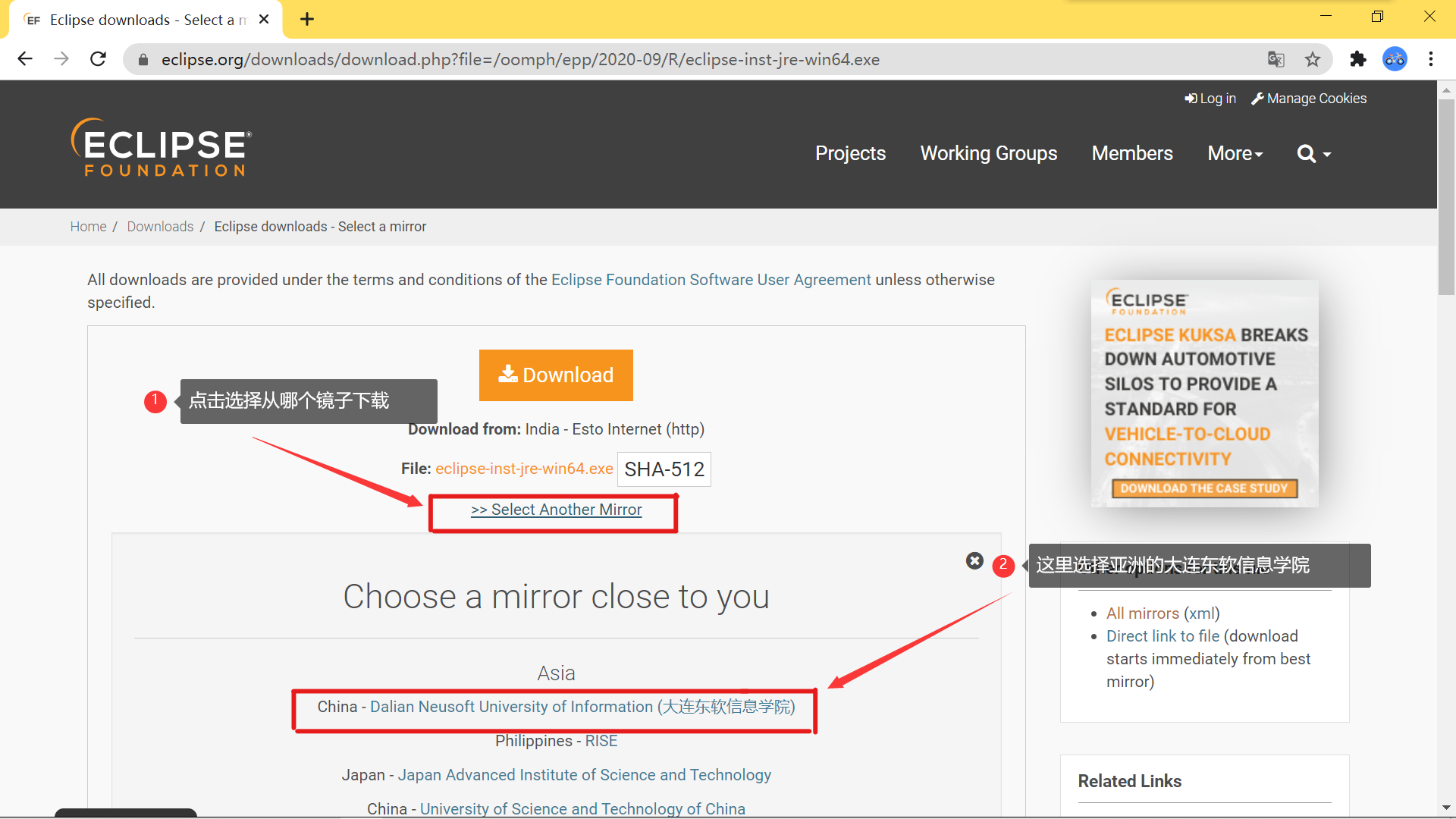The width and height of the screenshot is (1456, 819).
Task: Bookmark this page with the star icon
Action: point(1313,59)
